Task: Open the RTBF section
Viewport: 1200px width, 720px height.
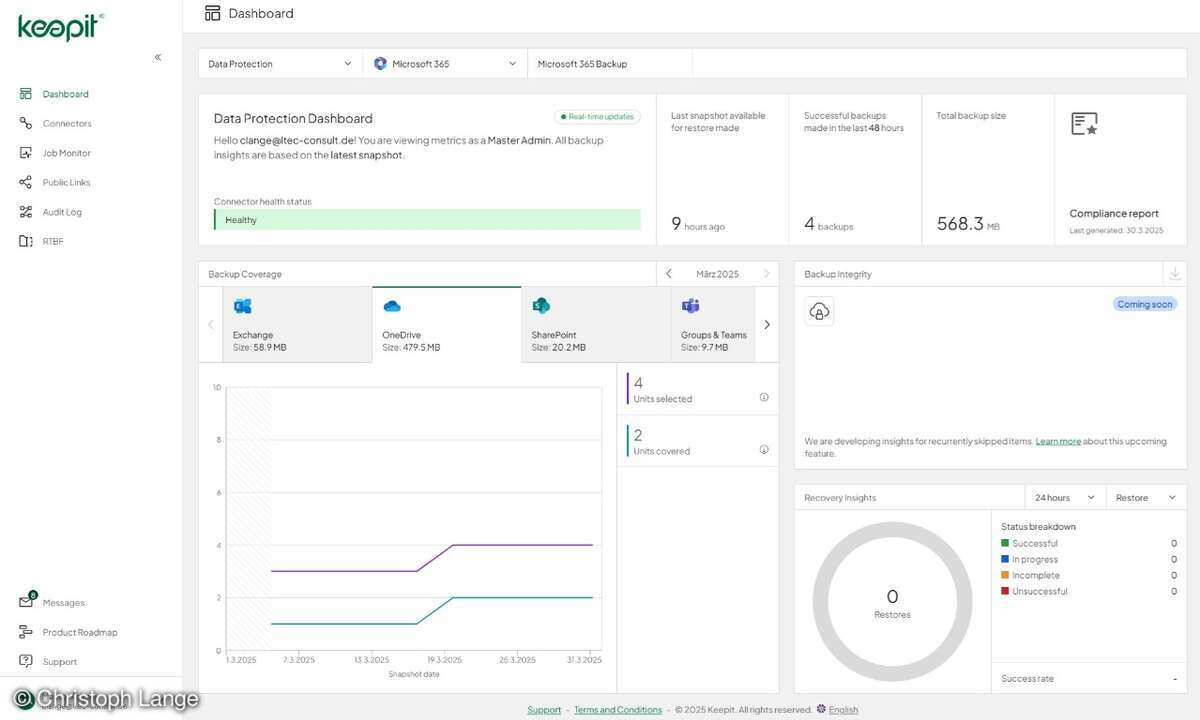Action: coord(52,241)
